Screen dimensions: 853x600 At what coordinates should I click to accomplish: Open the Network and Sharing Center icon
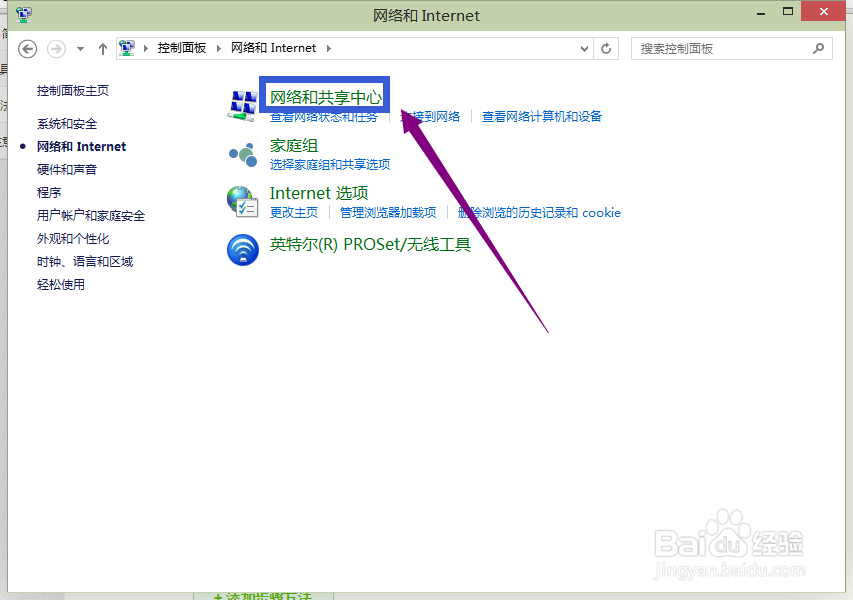243,106
